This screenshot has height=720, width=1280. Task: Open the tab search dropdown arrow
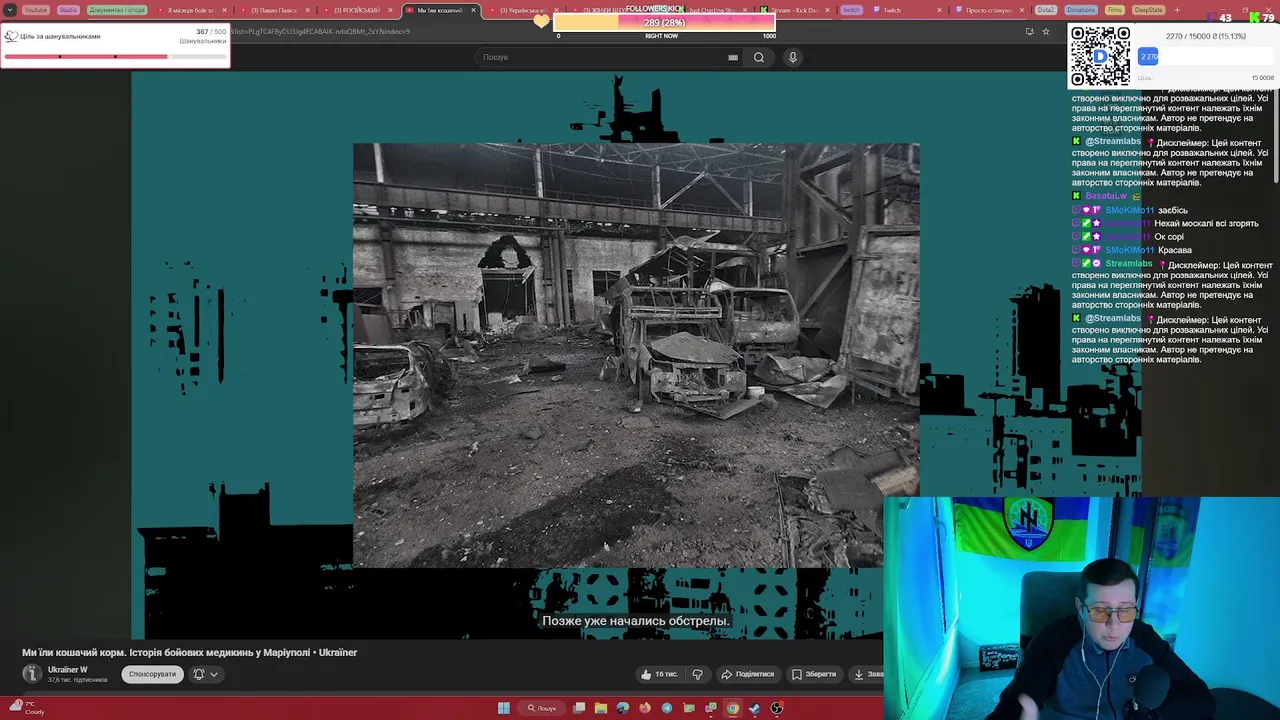pos(9,10)
